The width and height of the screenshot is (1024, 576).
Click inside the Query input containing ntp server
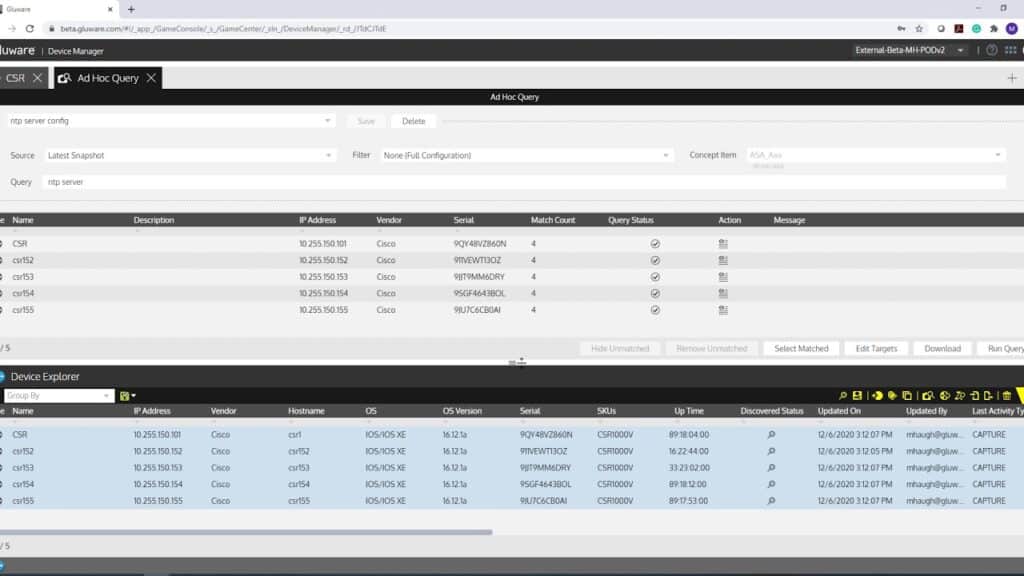(x=300, y=182)
